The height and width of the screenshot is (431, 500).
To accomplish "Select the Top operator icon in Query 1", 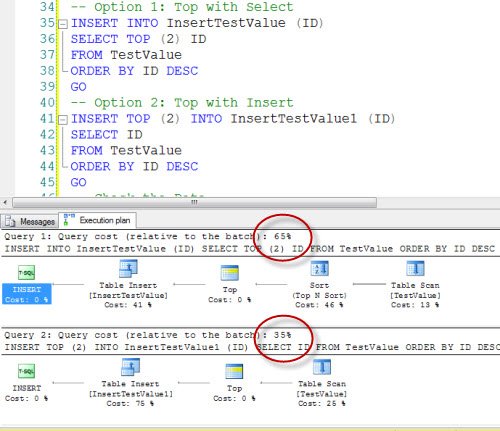I will [230, 273].
